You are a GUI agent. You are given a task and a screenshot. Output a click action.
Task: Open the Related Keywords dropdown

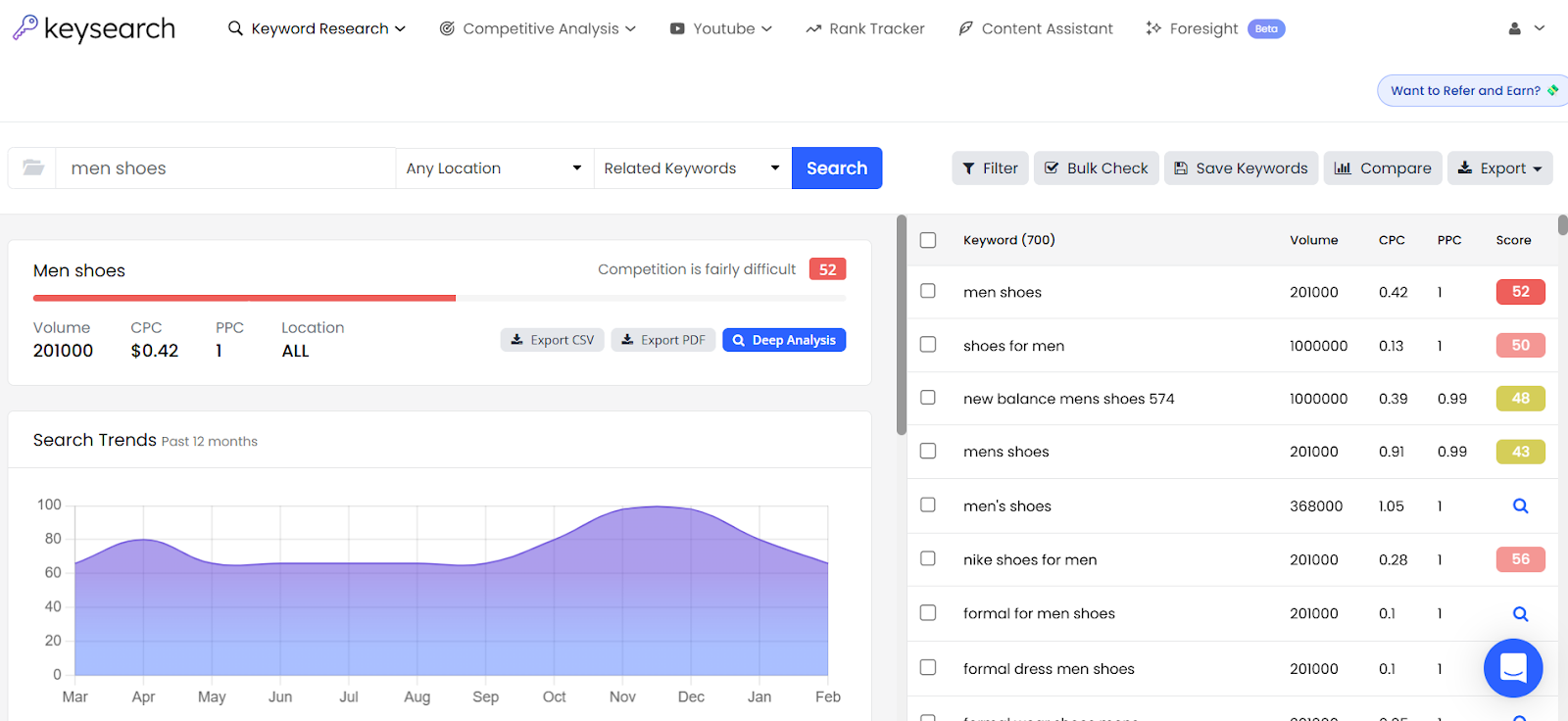(692, 168)
